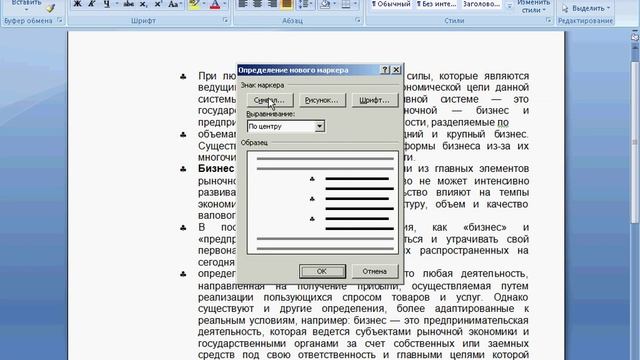This screenshot has width=640, height=360.
Task: Apply italic (К) formatting
Action: click(91, 4)
